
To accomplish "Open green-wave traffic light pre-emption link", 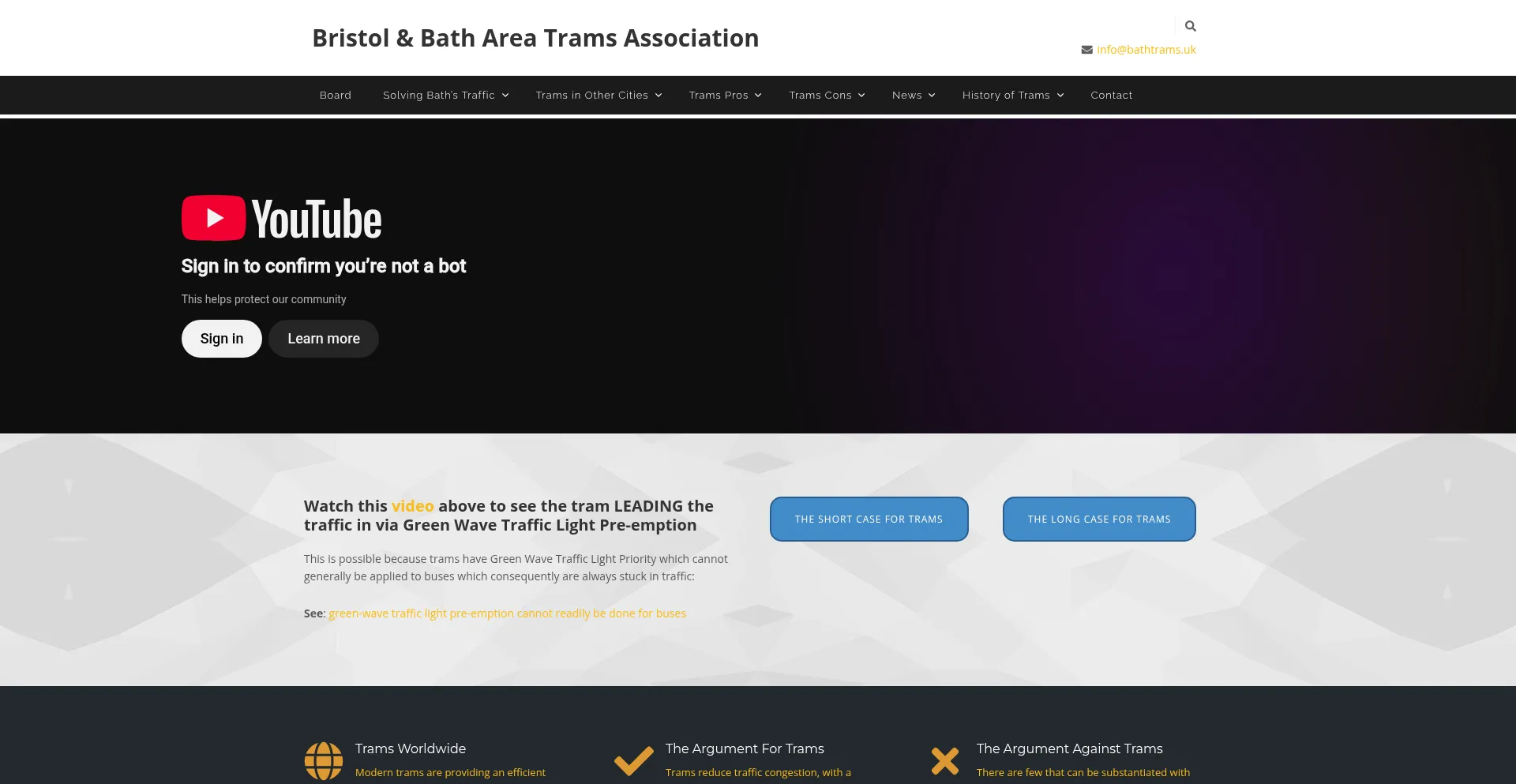I will click(508, 613).
